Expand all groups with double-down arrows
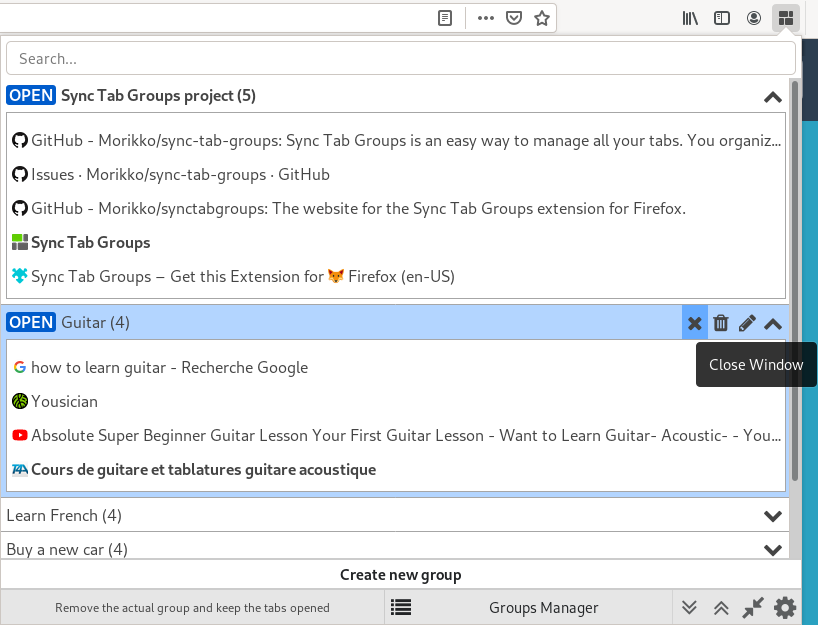 689,608
